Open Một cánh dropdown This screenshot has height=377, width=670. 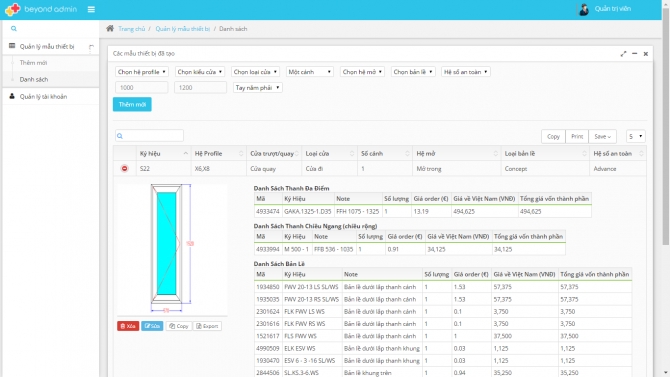(309, 72)
